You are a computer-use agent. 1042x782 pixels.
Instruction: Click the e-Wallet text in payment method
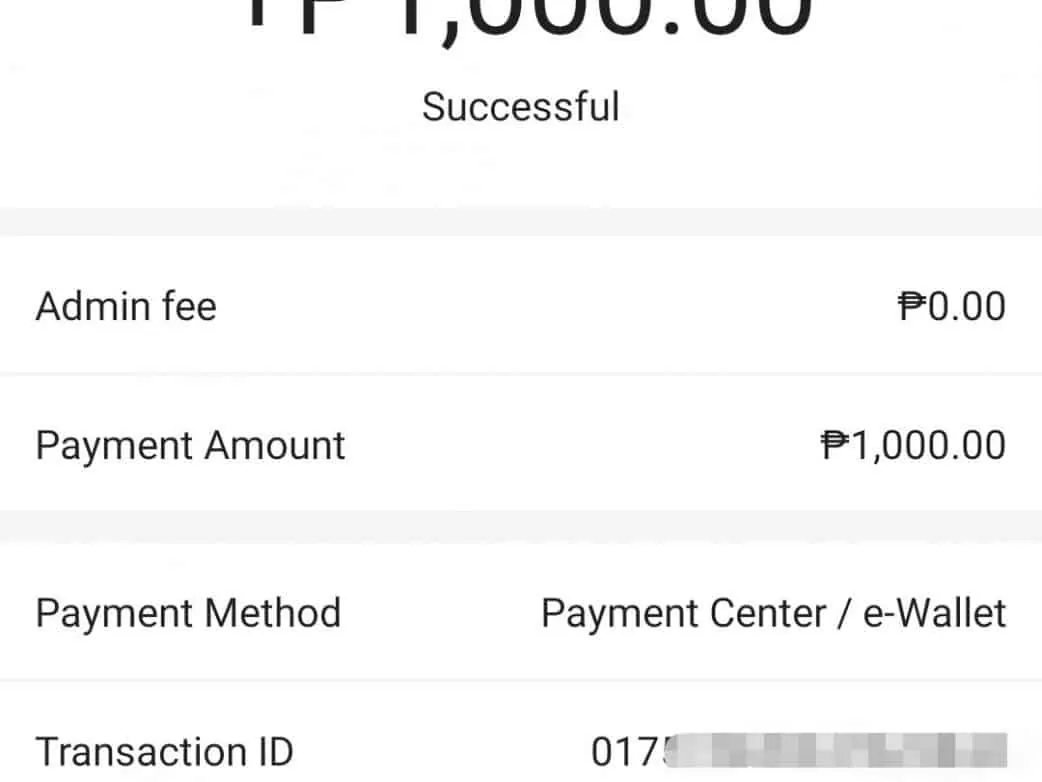pyautogui.click(x=934, y=612)
